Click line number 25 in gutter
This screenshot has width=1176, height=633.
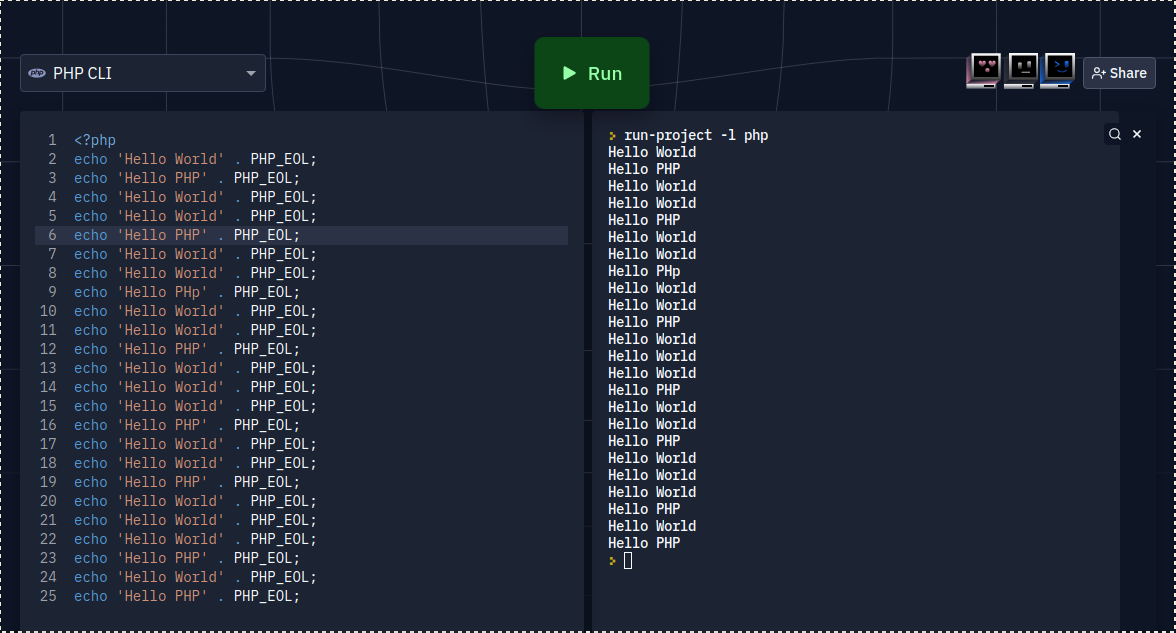tap(48, 596)
